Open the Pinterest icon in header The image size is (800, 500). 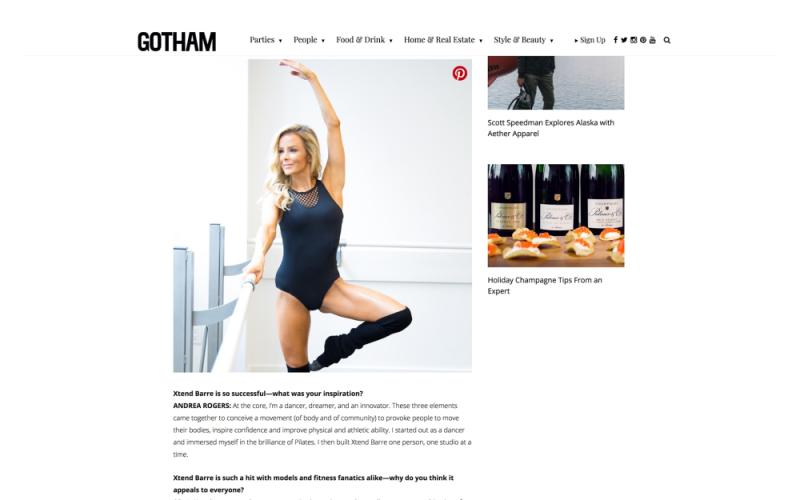coord(643,40)
